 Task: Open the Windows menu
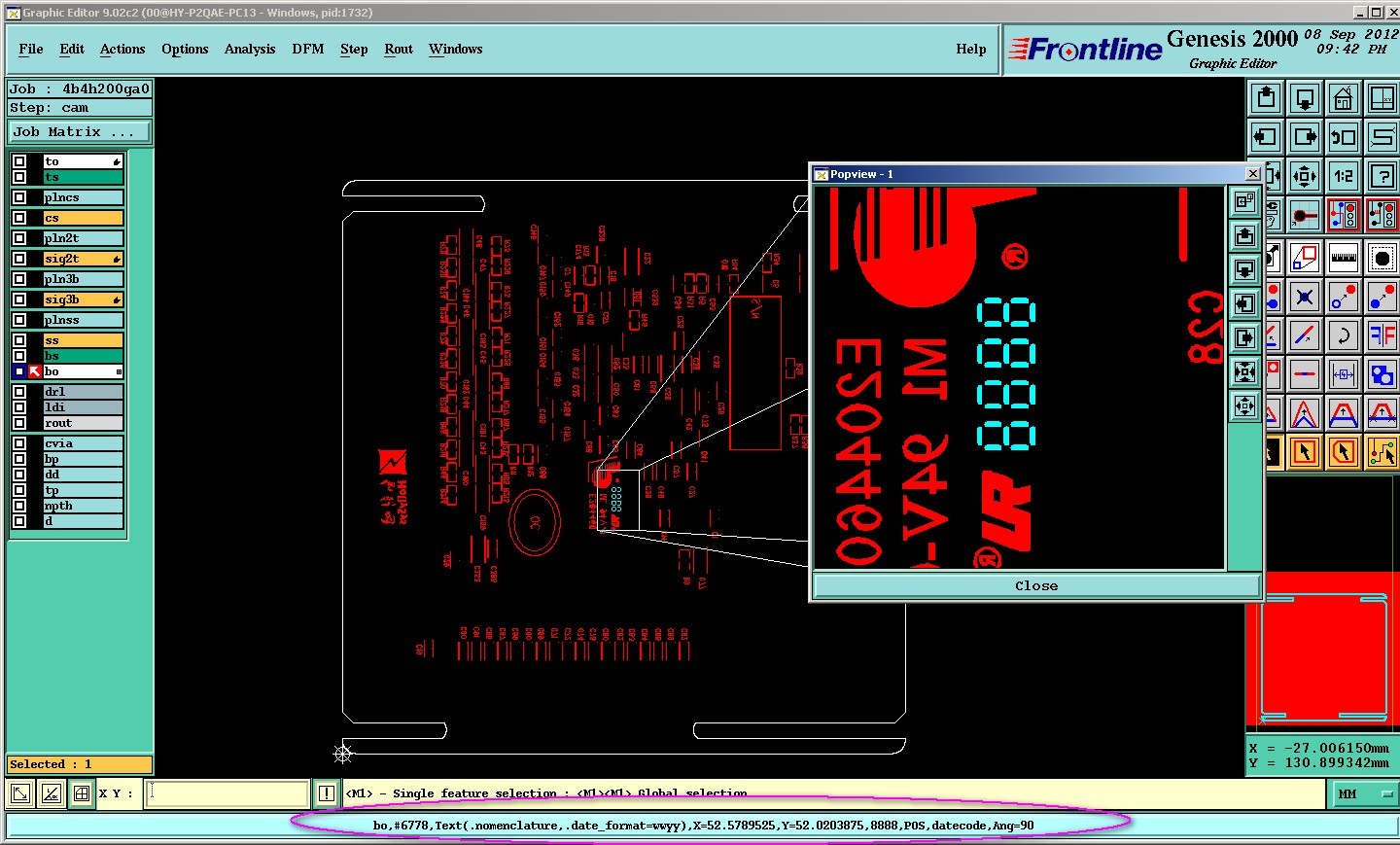pos(456,49)
